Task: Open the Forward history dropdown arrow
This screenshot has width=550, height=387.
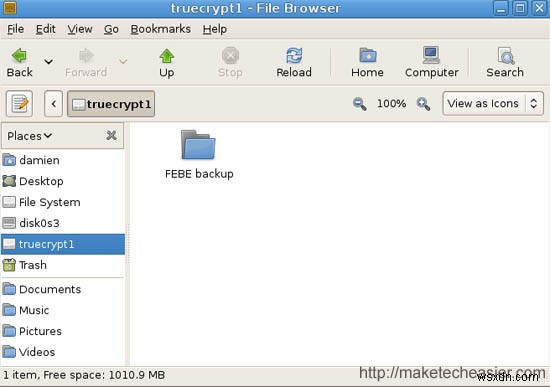Action: click(x=123, y=62)
